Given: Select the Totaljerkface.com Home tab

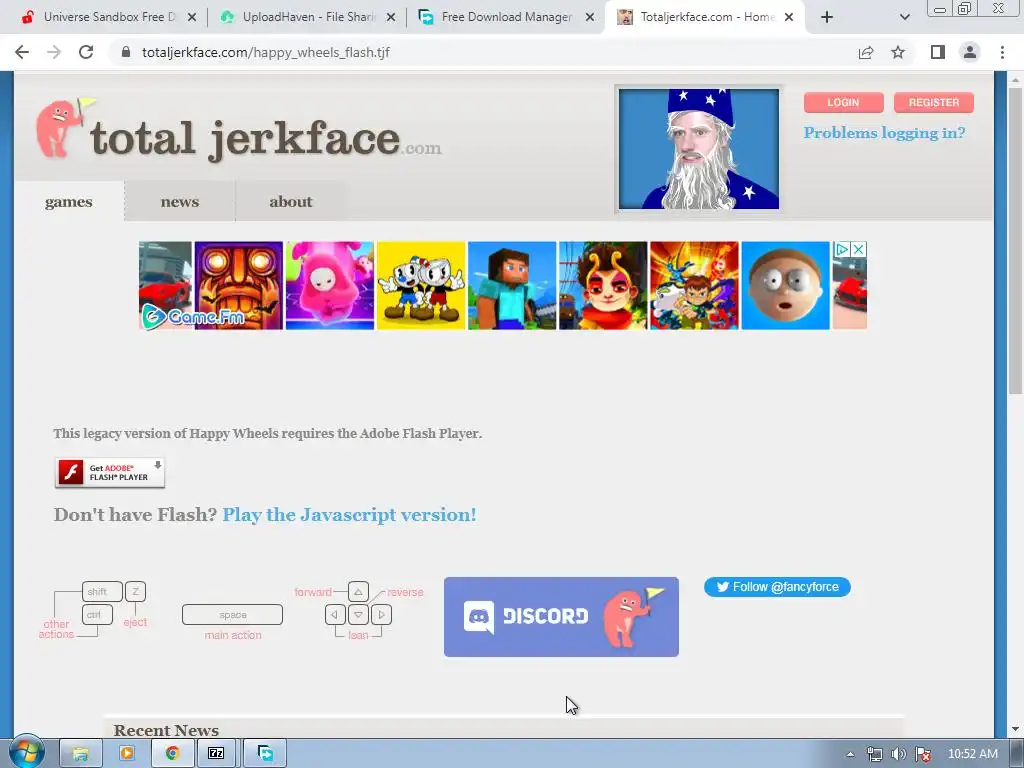Looking at the screenshot, I should tap(707, 17).
